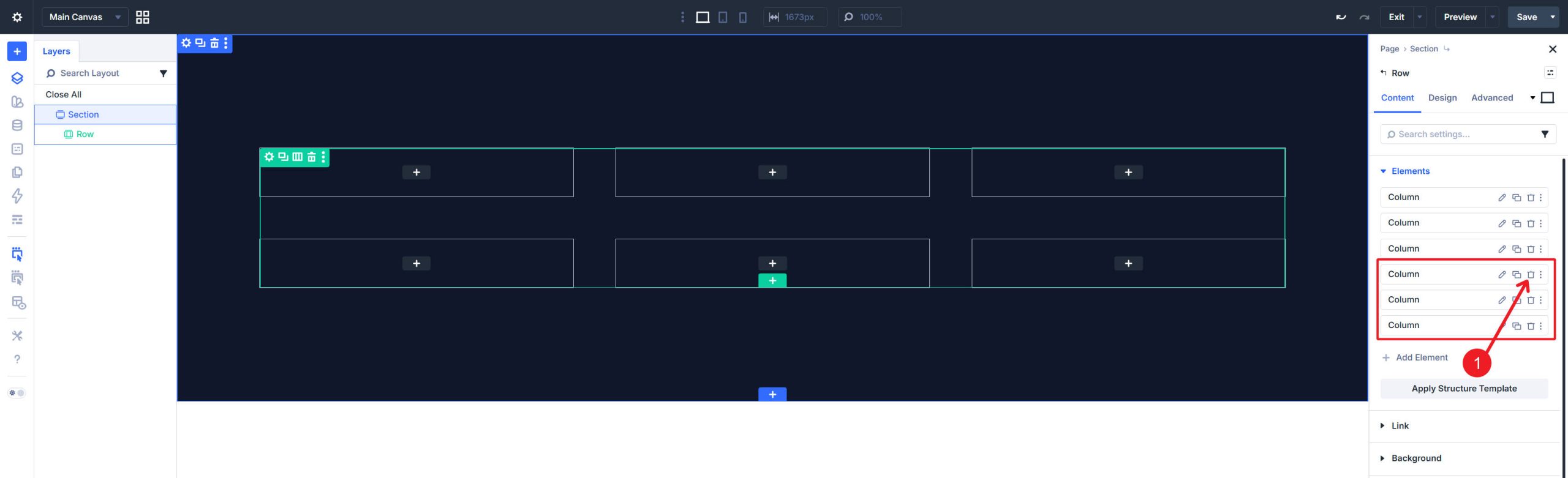
Task: Click the blue add element plus button in sidebar
Action: tap(17, 51)
